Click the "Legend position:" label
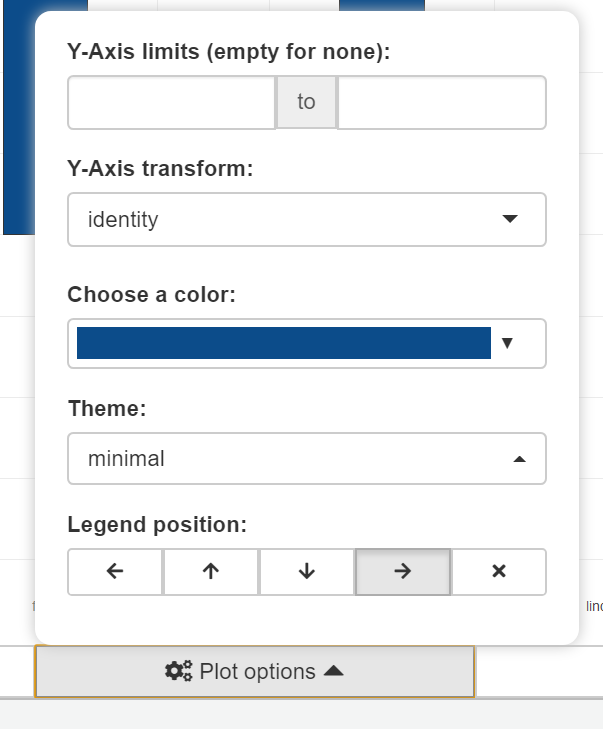This screenshot has height=729, width=603. (157, 524)
